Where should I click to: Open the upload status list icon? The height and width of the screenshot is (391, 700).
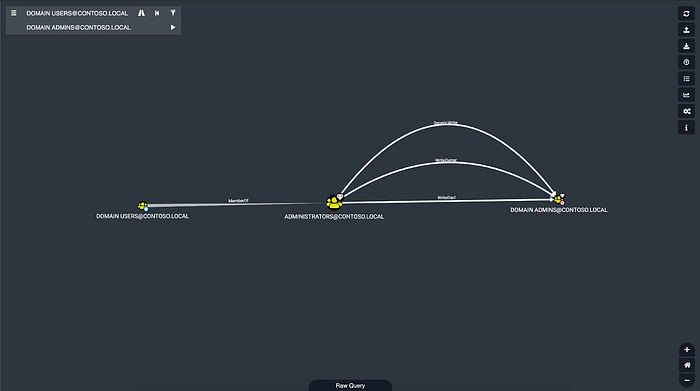click(x=686, y=79)
